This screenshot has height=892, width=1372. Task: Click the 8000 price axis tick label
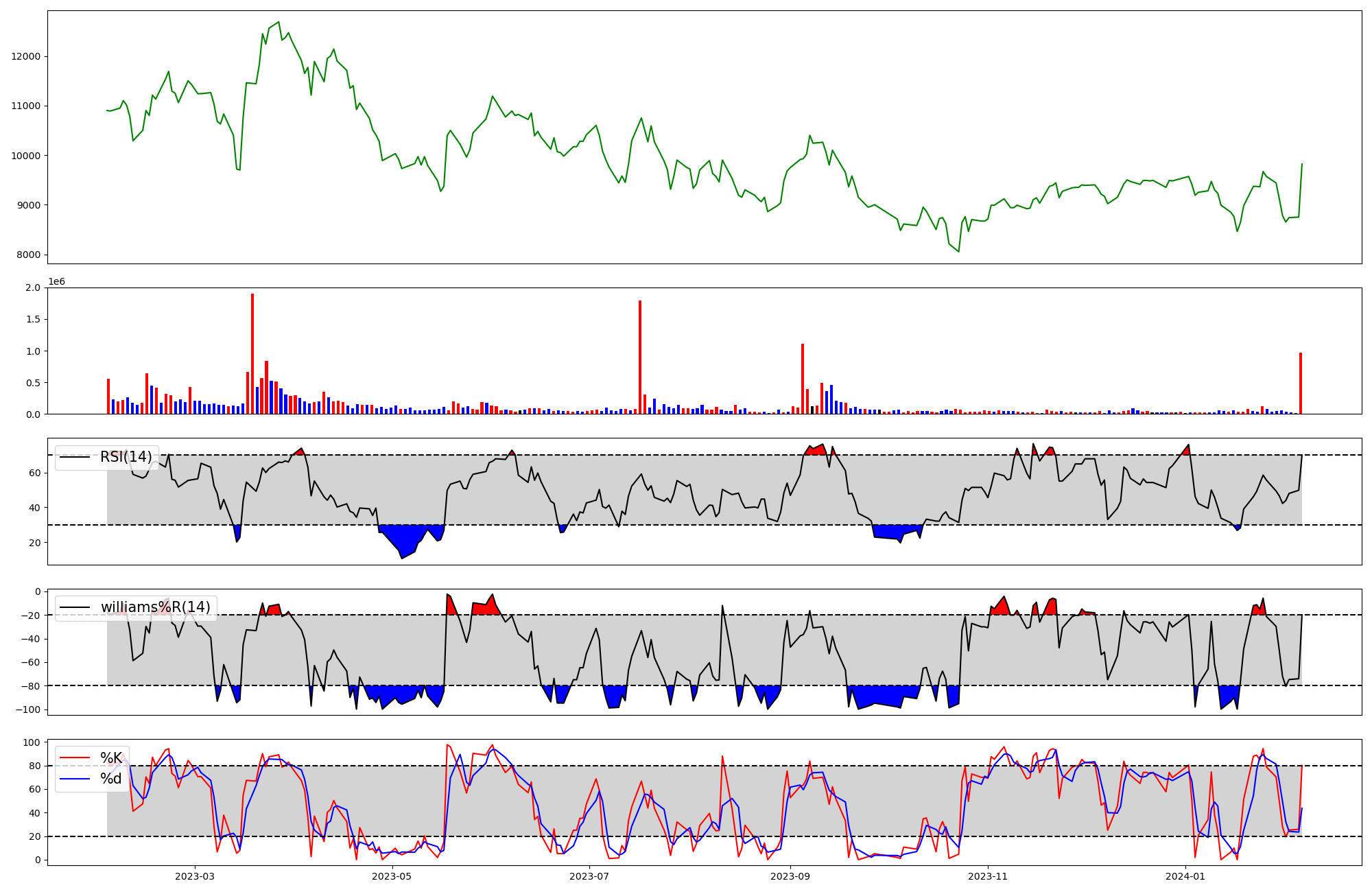(29, 255)
